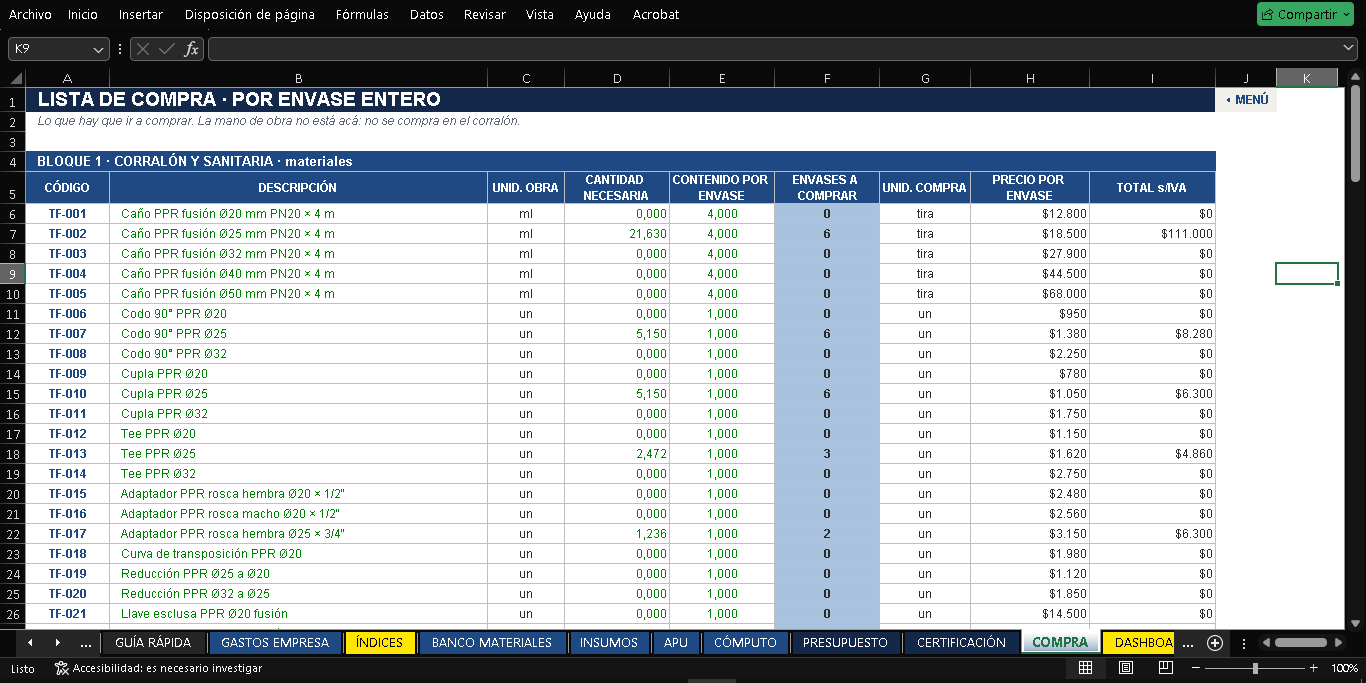Zoom out with the minus icon

click(1196, 668)
